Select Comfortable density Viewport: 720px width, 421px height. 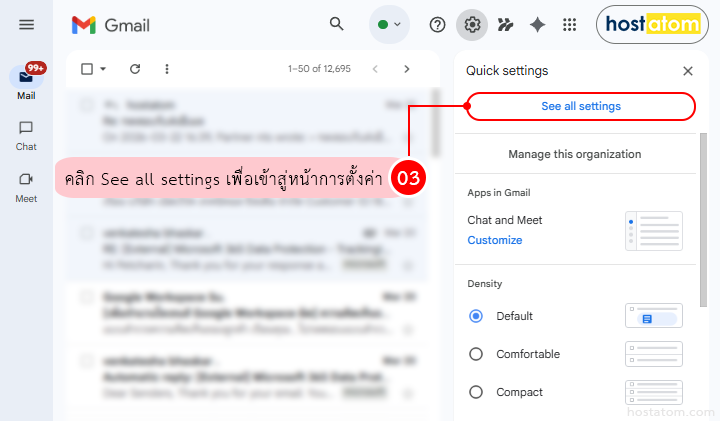[476, 354]
